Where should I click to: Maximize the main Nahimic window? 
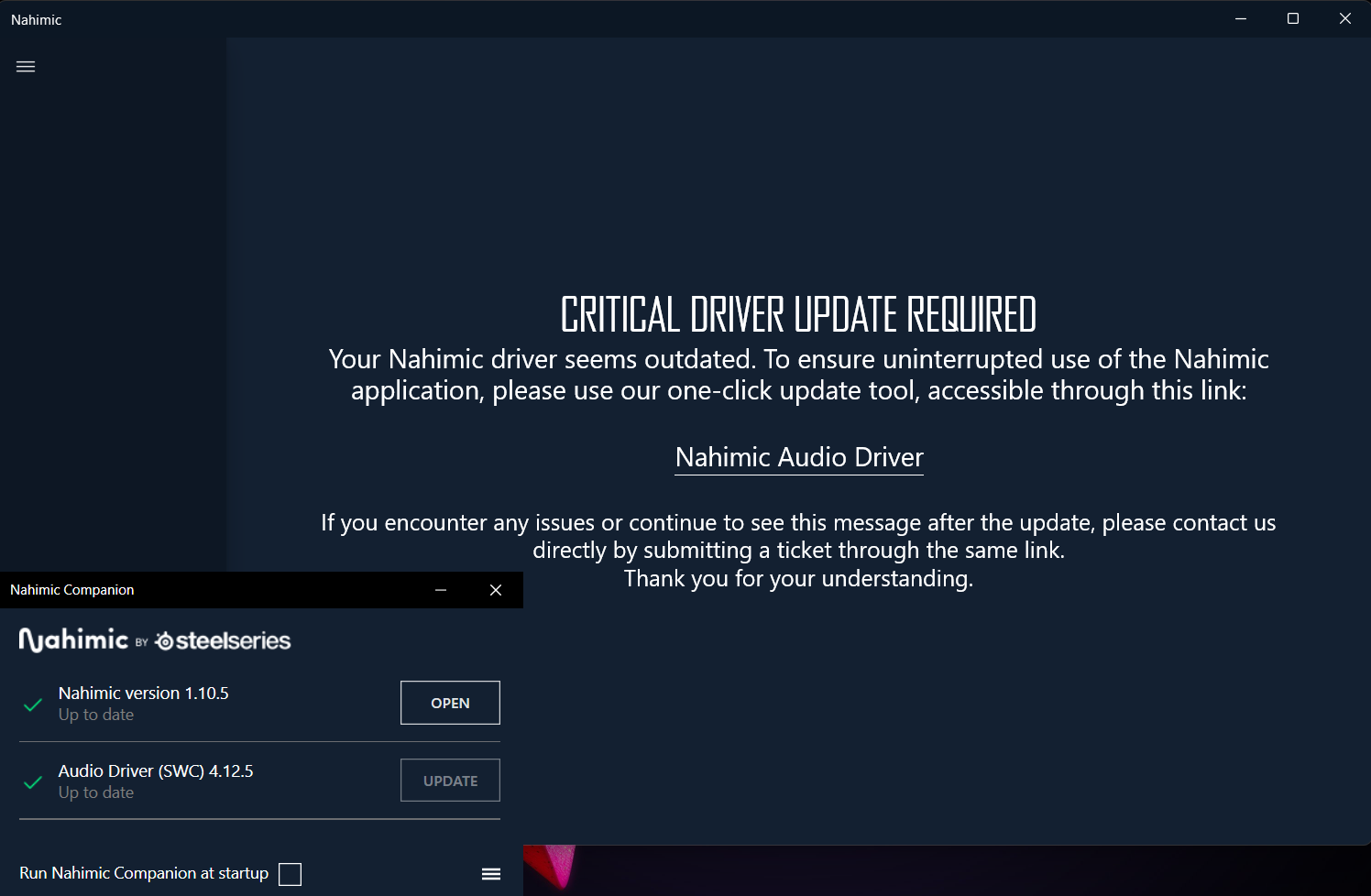click(x=1293, y=19)
